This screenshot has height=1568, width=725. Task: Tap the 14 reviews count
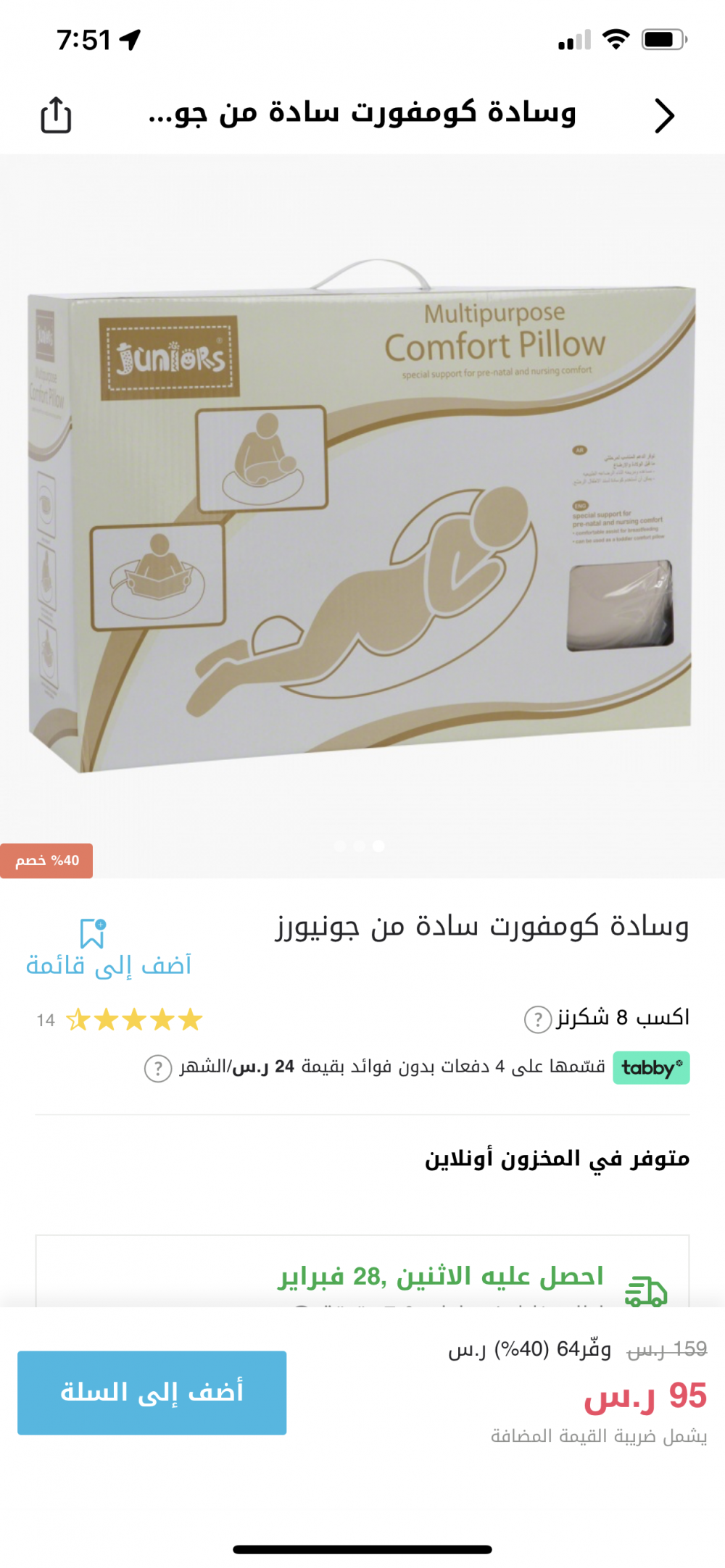[x=46, y=1020]
